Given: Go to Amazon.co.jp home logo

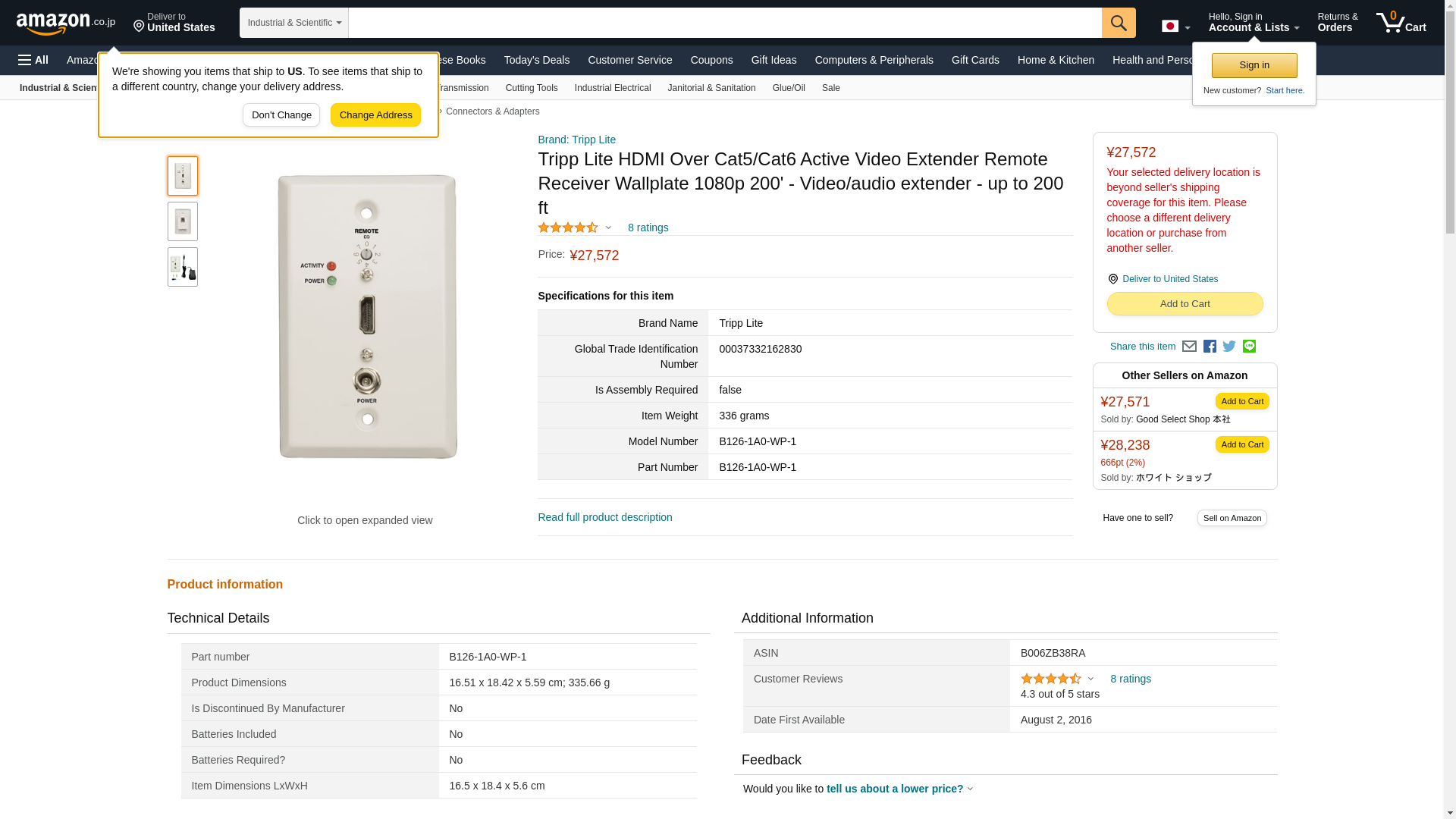Looking at the screenshot, I should [x=66, y=23].
